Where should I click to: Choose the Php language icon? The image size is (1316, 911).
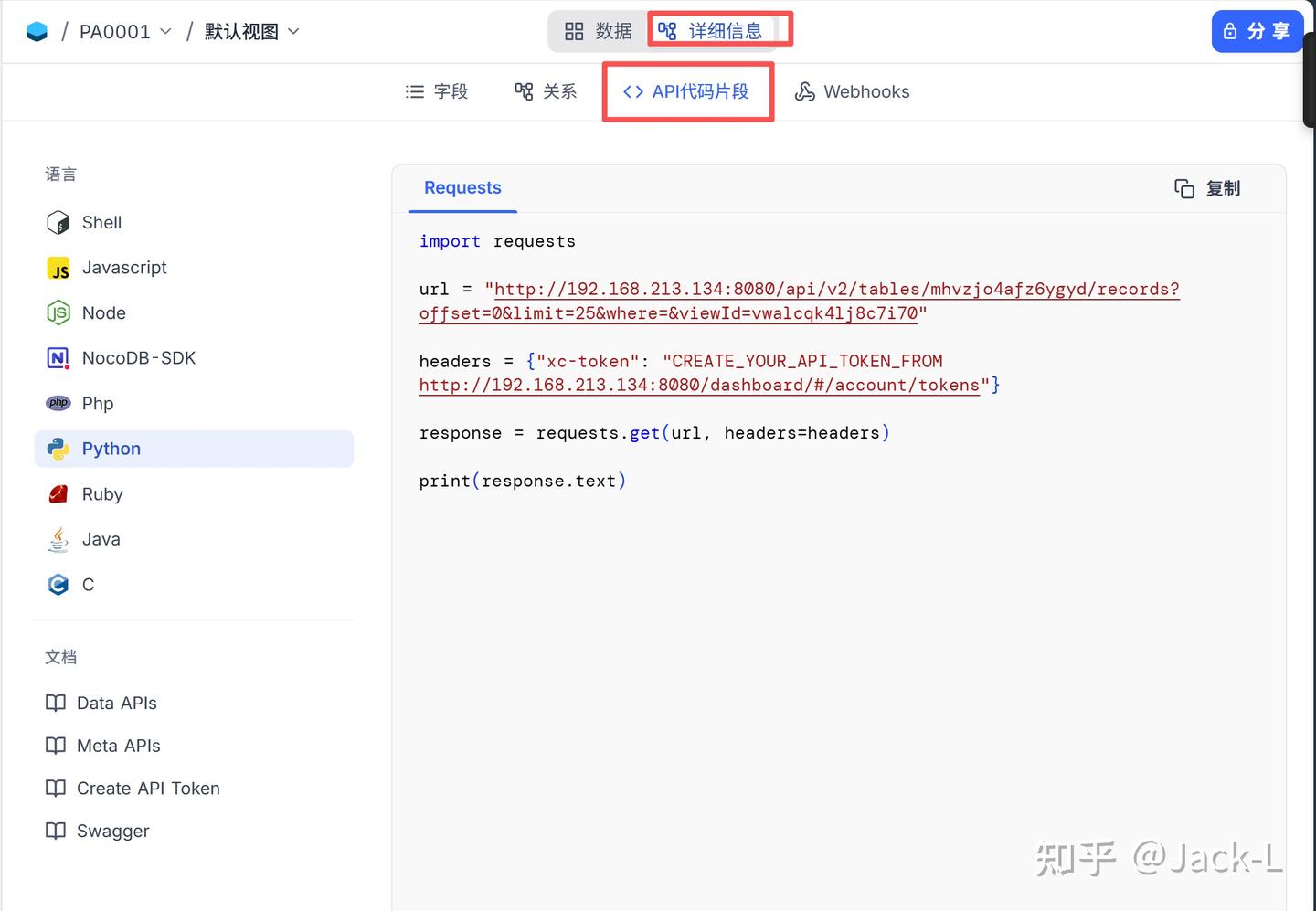(x=58, y=403)
